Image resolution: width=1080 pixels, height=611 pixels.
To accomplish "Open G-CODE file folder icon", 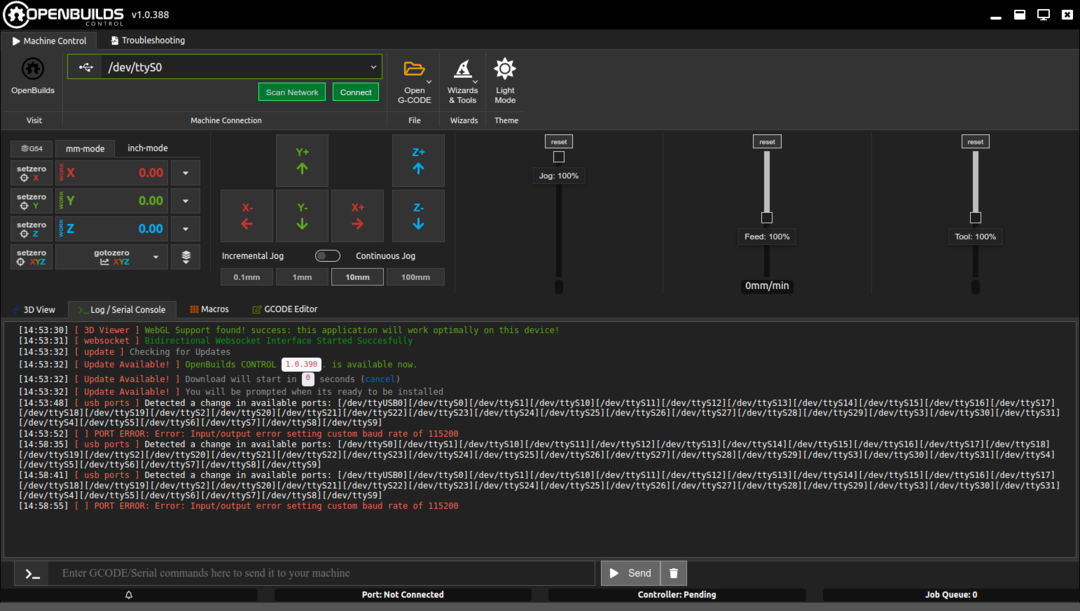I will 414,69.
